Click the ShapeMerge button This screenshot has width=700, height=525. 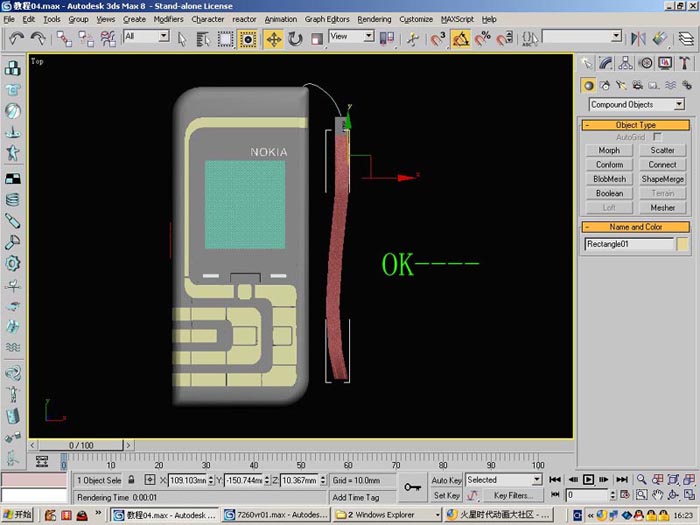[x=662, y=179]
